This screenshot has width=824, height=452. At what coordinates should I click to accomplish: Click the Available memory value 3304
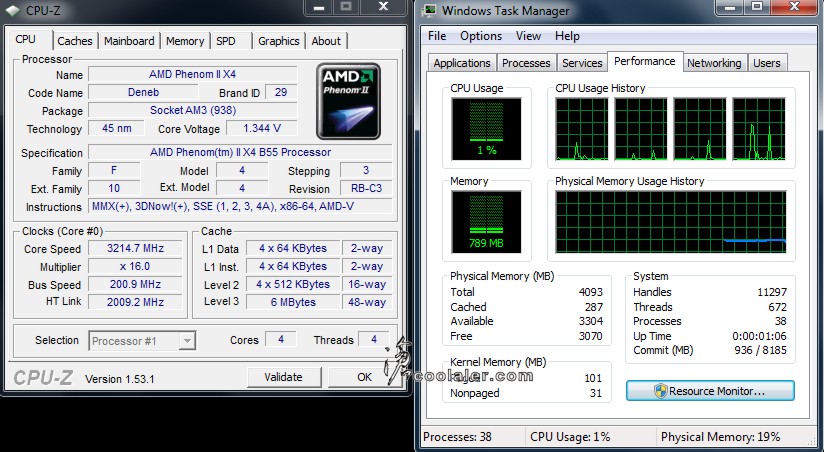591,321
